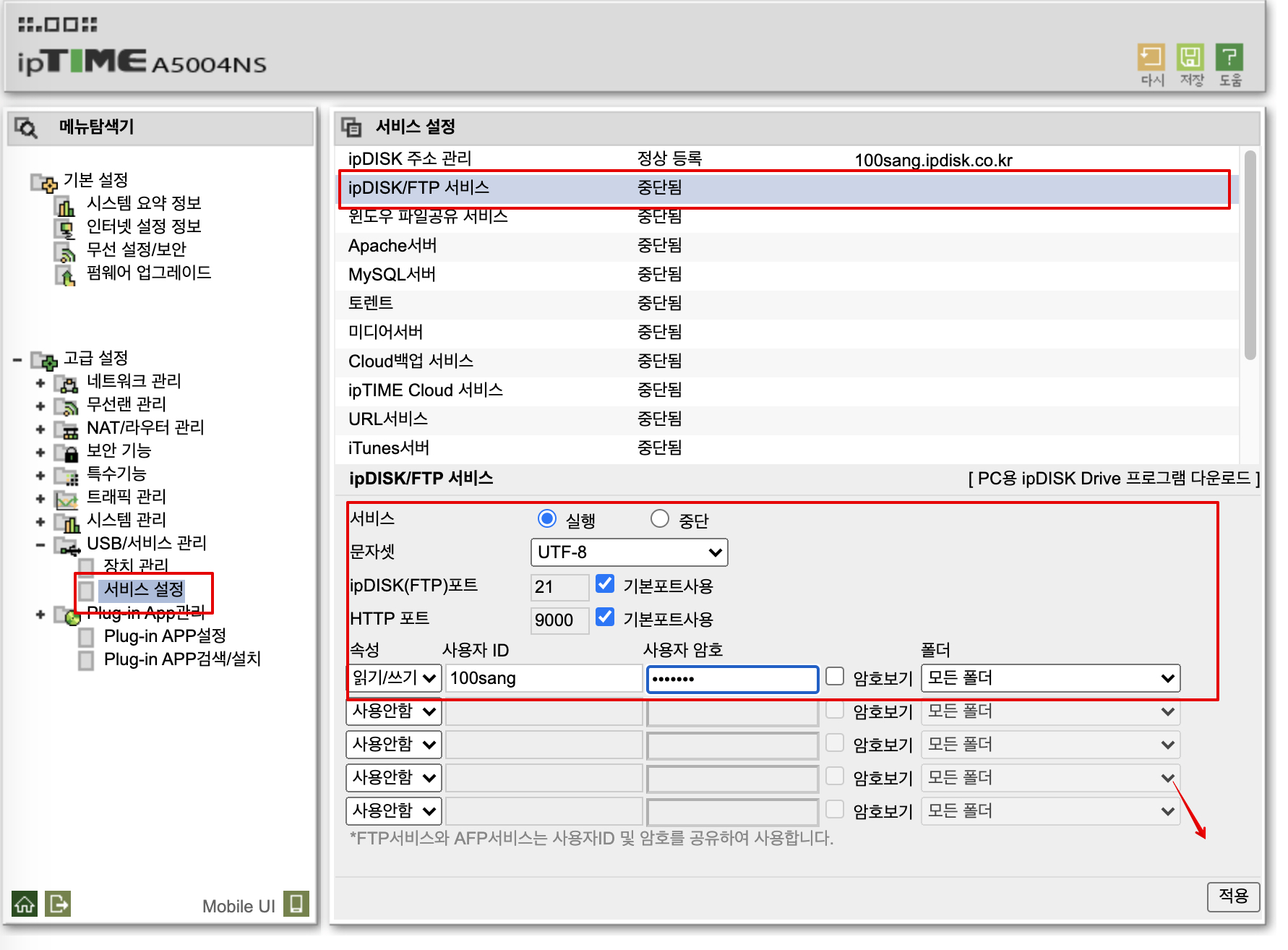Screen dimensions: 1288x950
Task: Click the 인터넷 설정 정보 monitor icon
Action: pos(66,229)
